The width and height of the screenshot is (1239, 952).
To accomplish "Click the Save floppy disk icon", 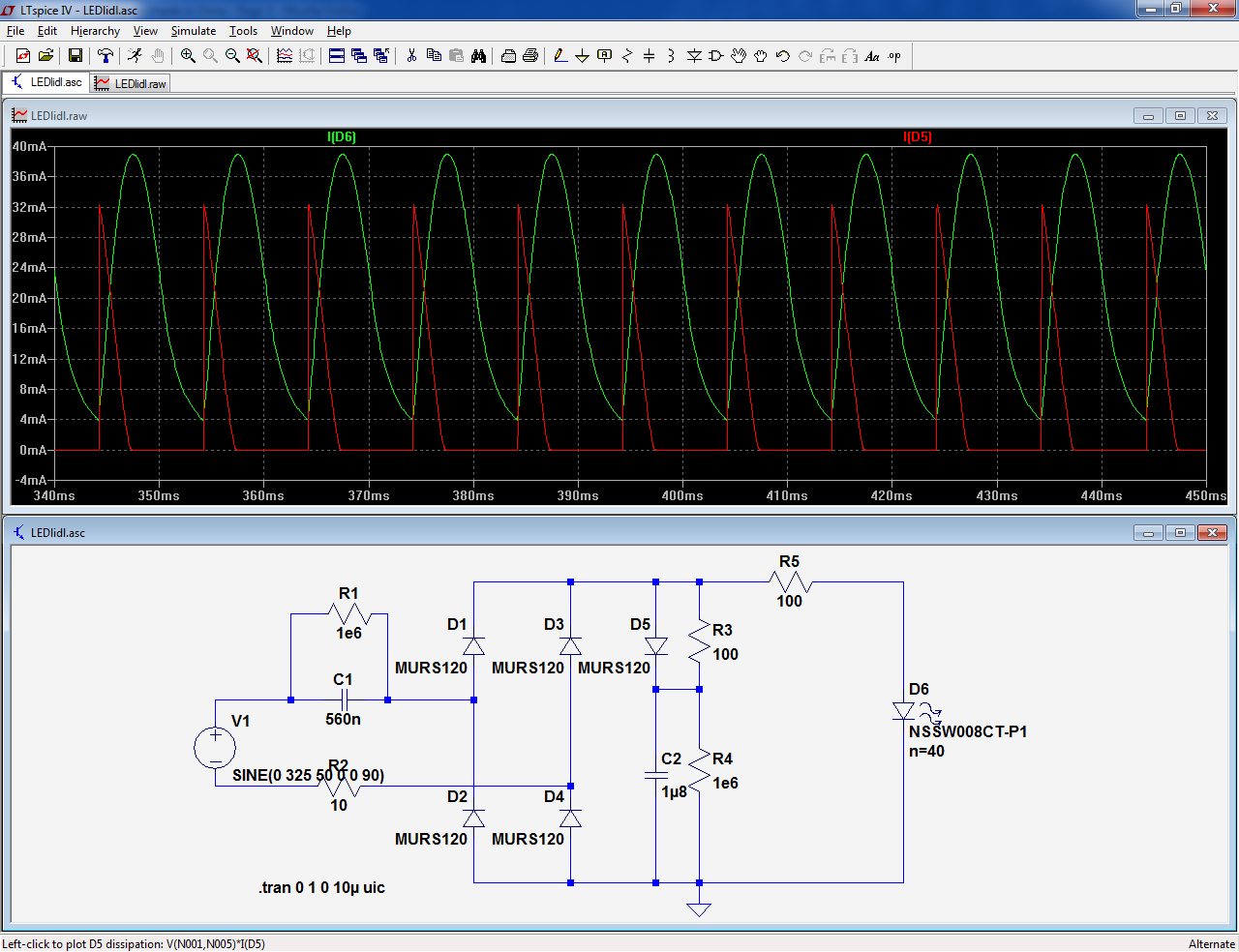I will click(75, 56).
